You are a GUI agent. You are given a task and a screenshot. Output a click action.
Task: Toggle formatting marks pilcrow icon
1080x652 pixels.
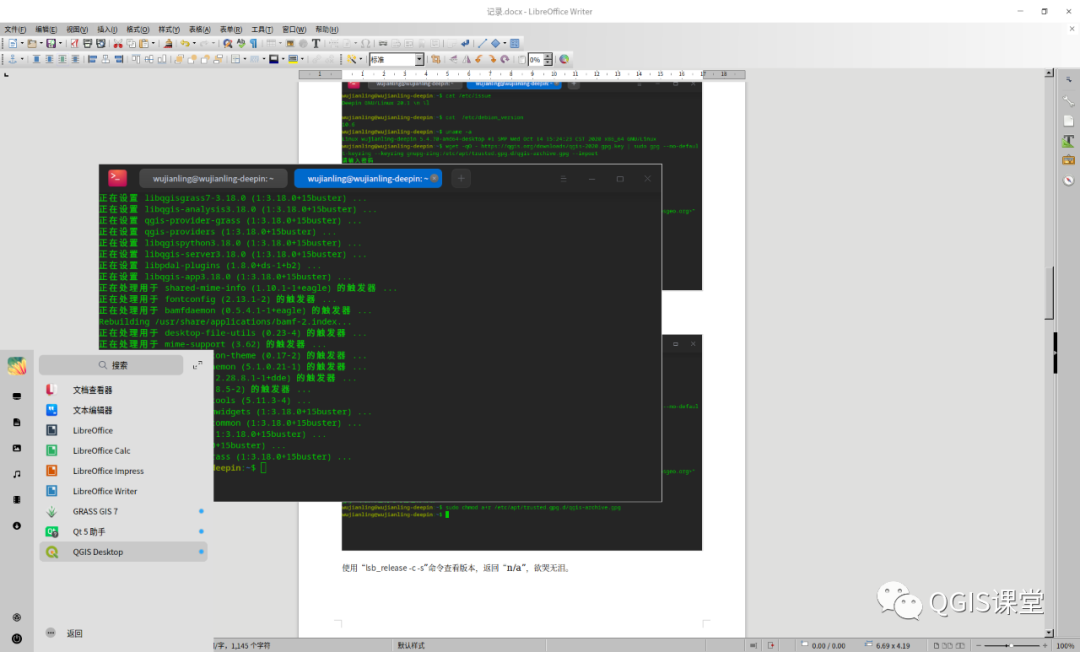point(253,43)
